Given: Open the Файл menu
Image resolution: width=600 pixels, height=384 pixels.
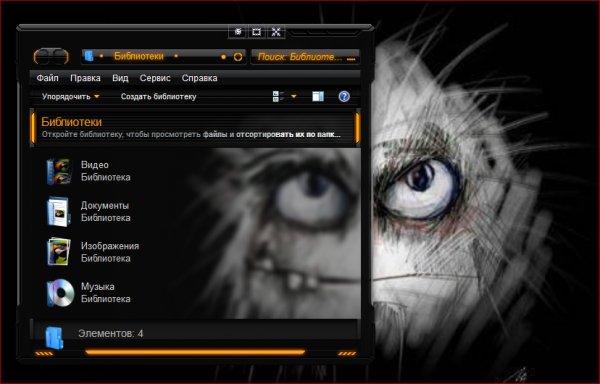Looking at the screenshot, I should [47, 78].
